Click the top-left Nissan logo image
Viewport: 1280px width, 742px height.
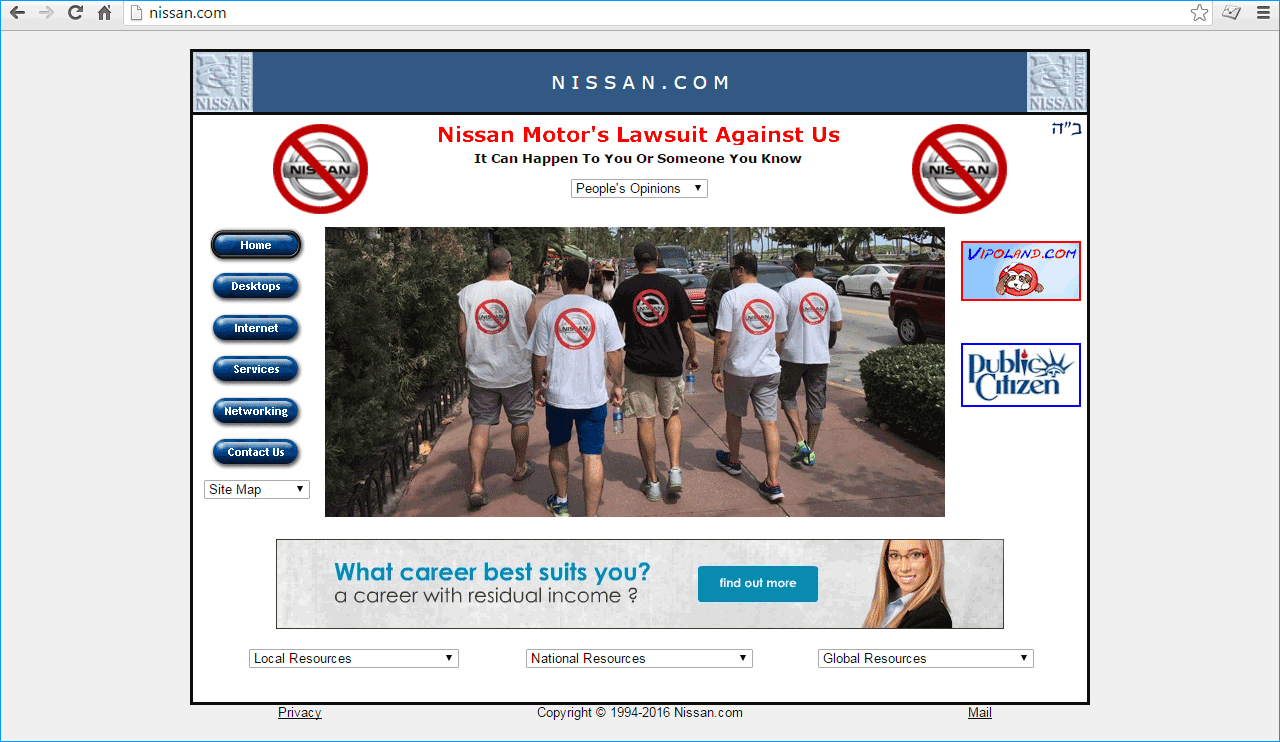223,82
